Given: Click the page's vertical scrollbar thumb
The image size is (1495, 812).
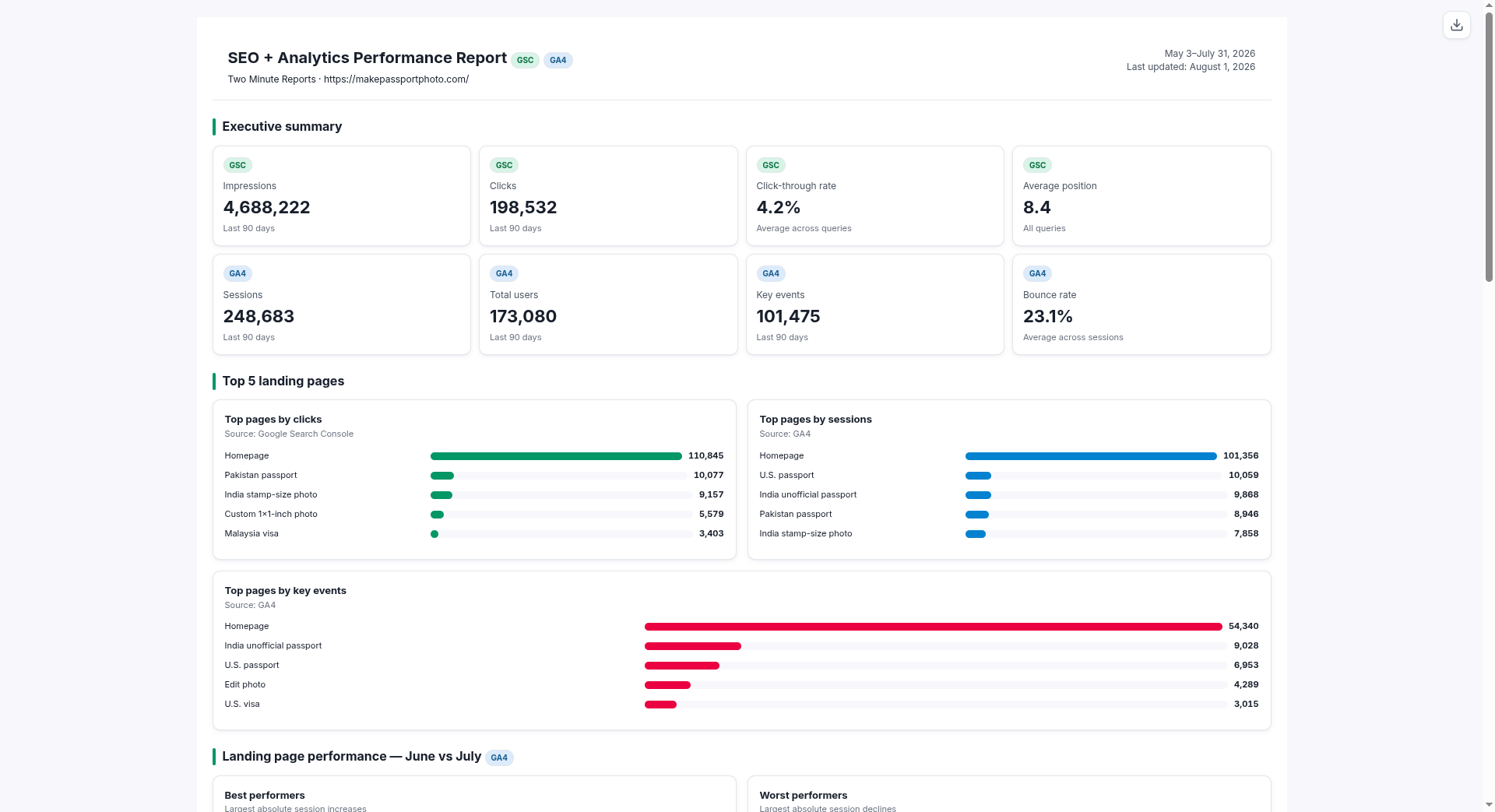Looking at the screenshot, I should click(1489, 146).
